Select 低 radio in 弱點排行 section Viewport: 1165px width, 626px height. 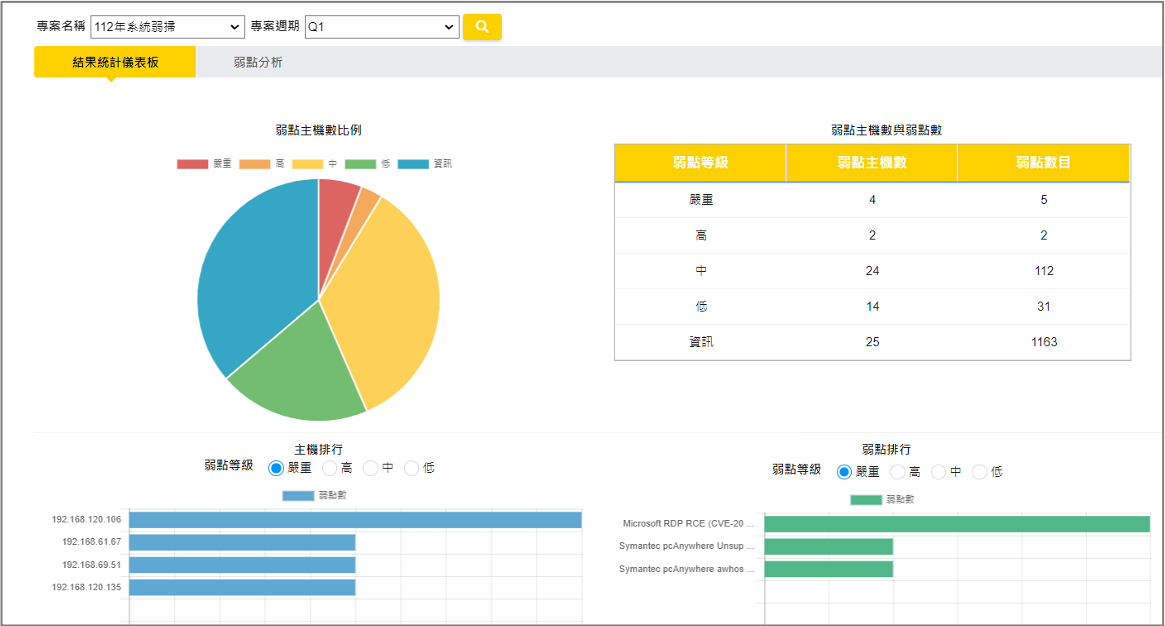tap(980, 471)
